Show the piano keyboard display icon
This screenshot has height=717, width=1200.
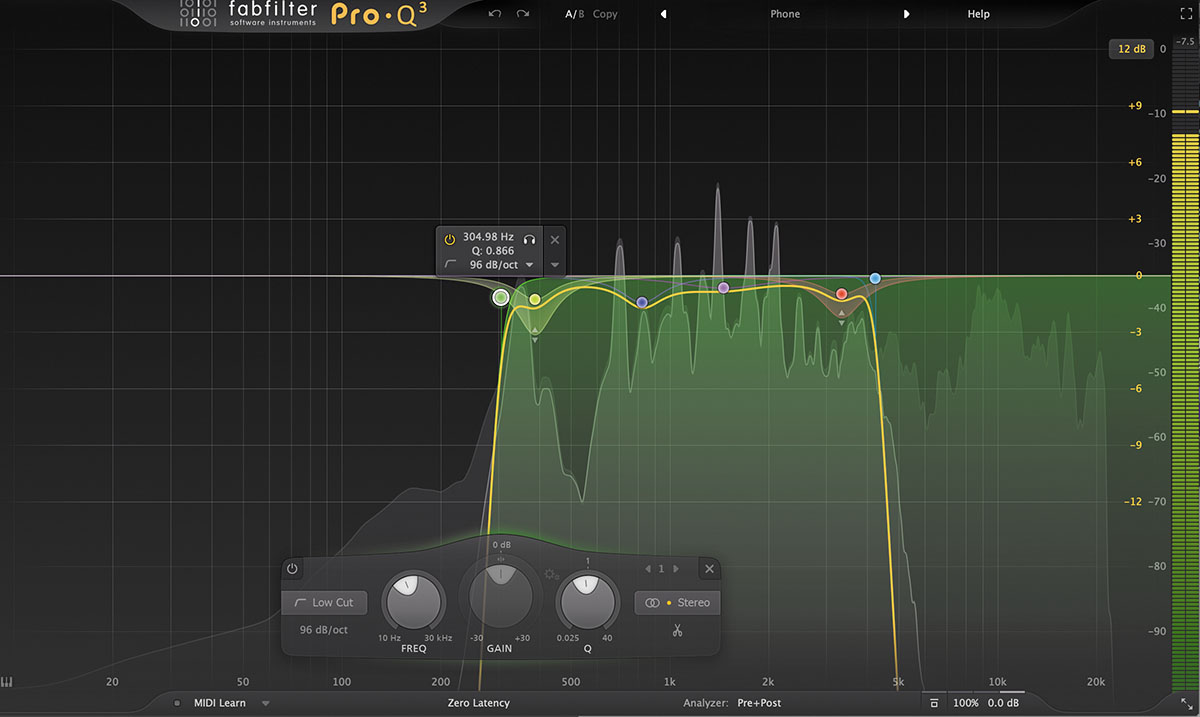click(x=8, y=682)
